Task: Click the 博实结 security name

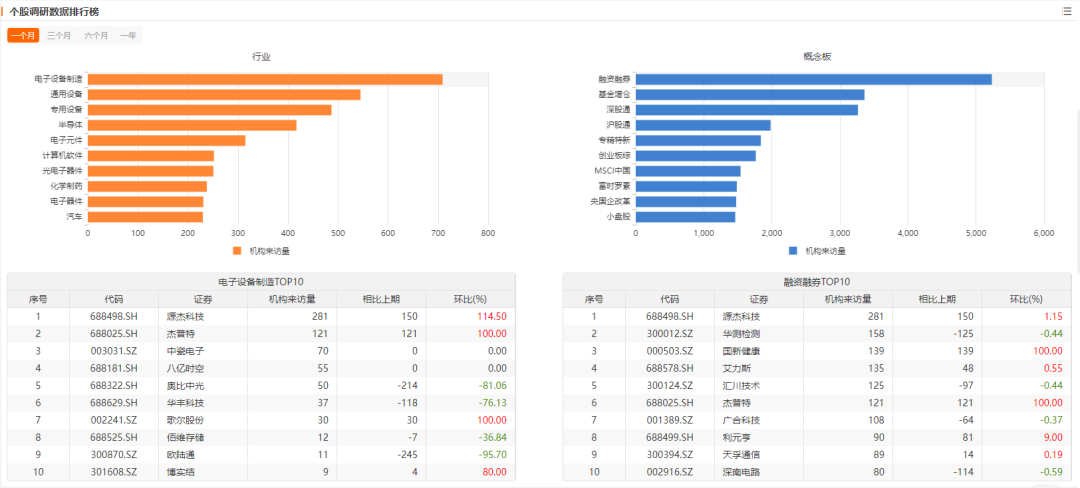Action: (x=180, y=471)
